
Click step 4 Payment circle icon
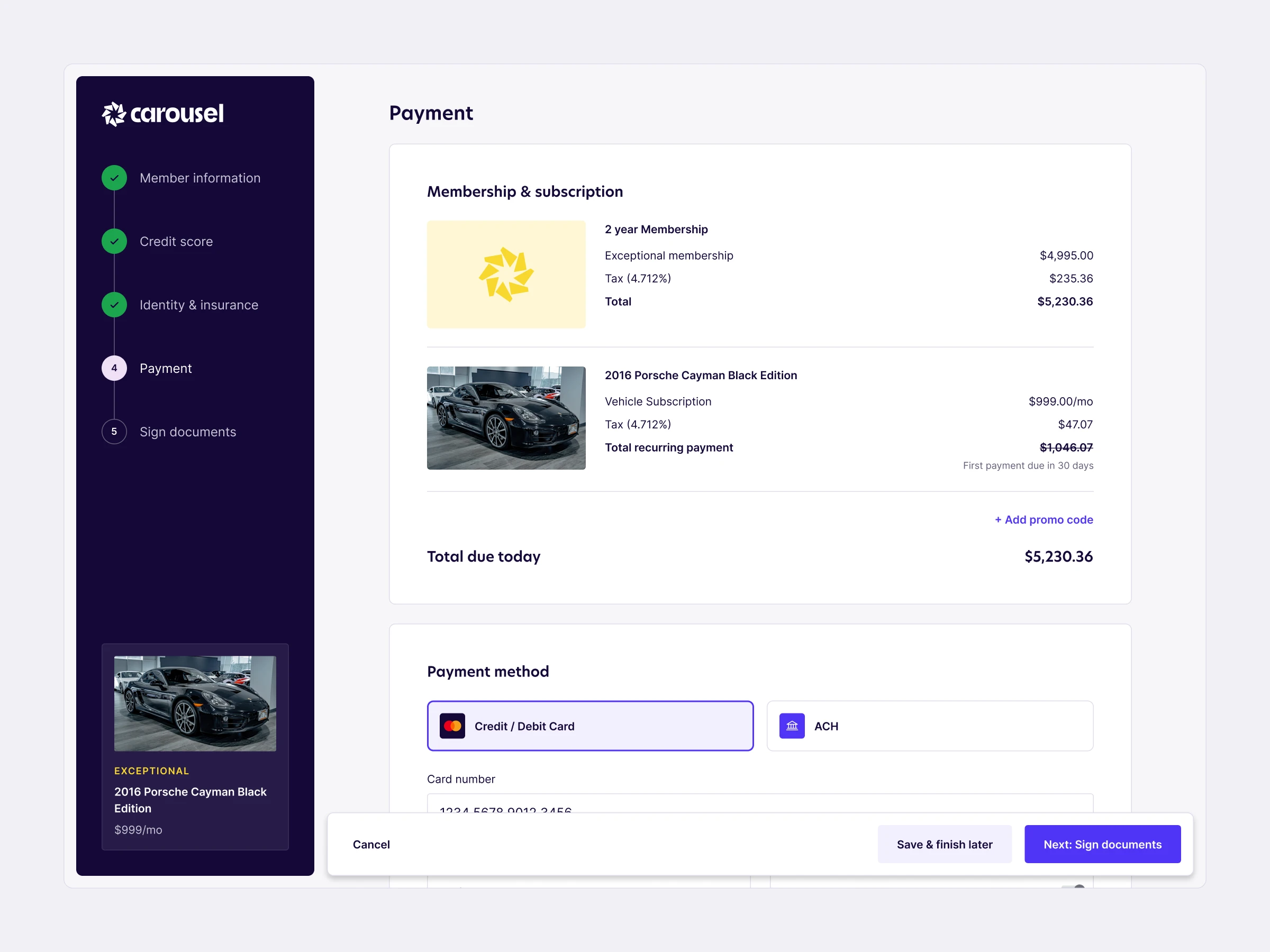114,369
